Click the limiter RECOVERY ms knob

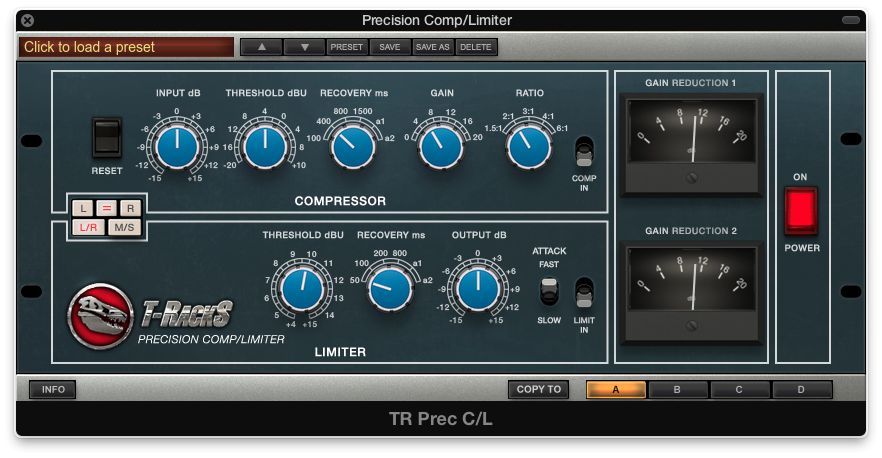[390, 289]
